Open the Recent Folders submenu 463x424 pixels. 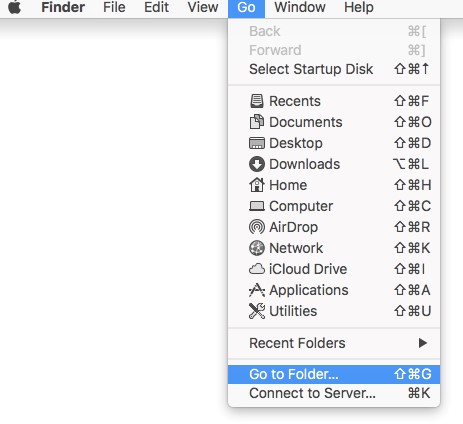[x=334, y=343]
